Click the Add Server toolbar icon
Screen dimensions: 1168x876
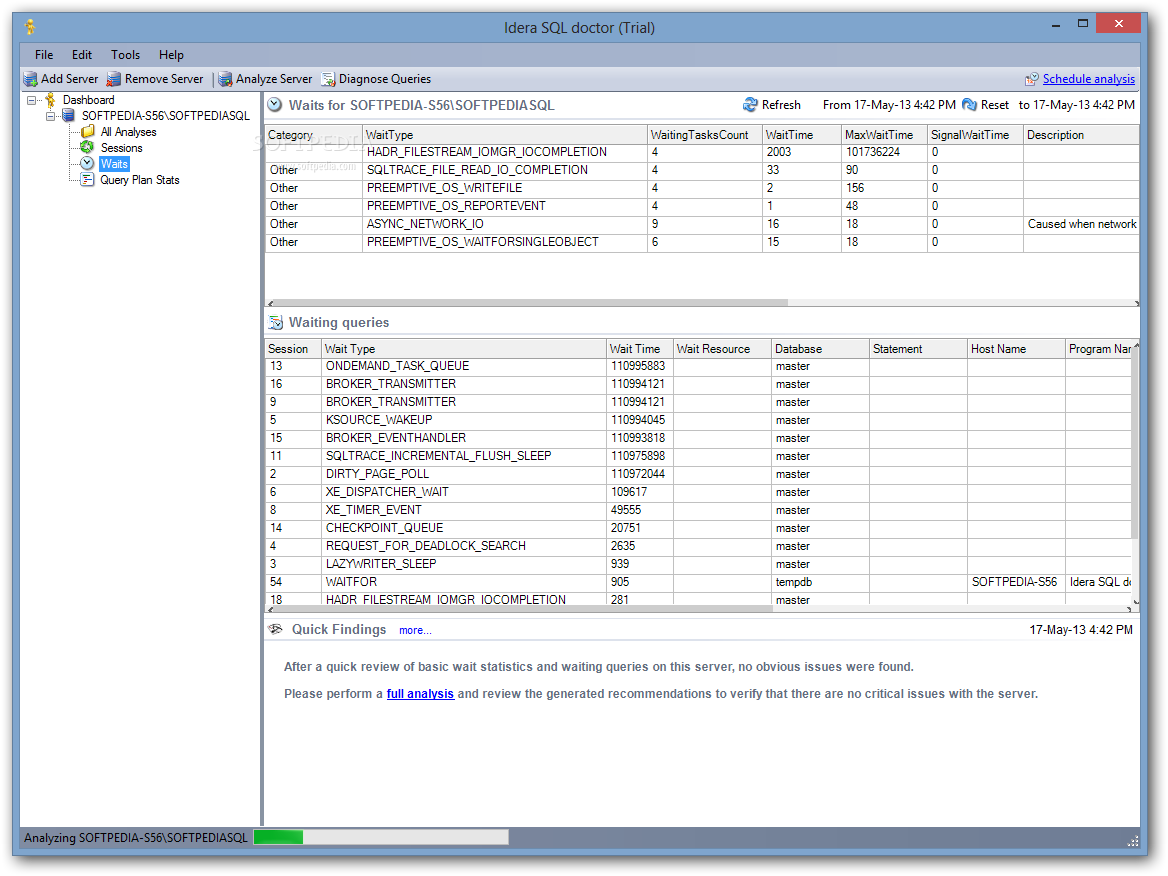click(31, 79)
